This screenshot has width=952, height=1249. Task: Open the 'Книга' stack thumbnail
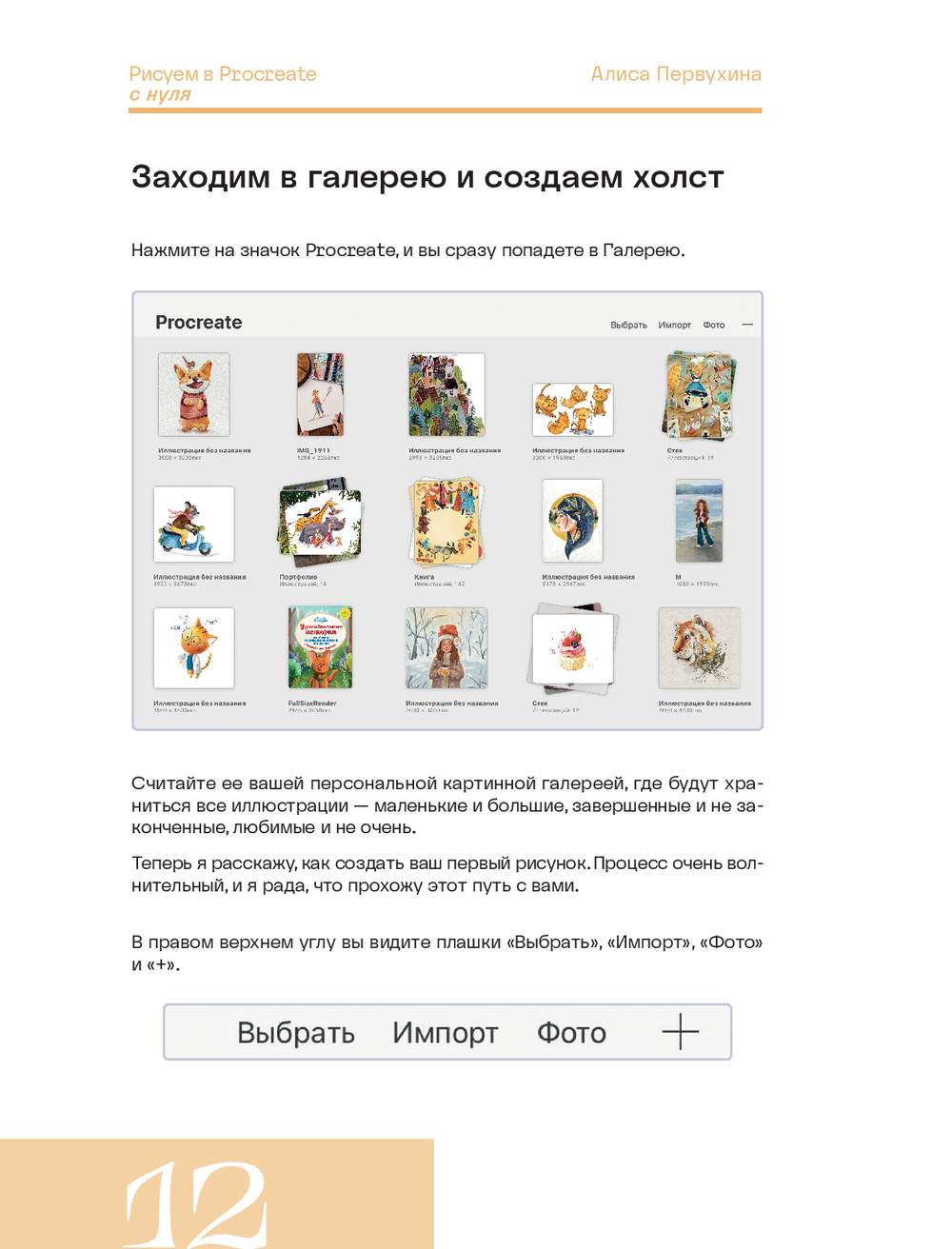446,521
